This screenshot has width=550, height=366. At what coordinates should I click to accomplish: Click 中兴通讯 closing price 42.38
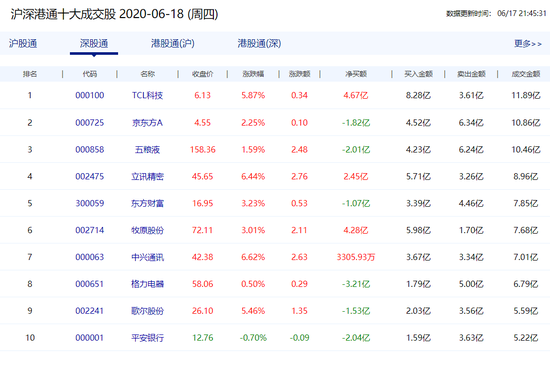(x=203, y=257)
